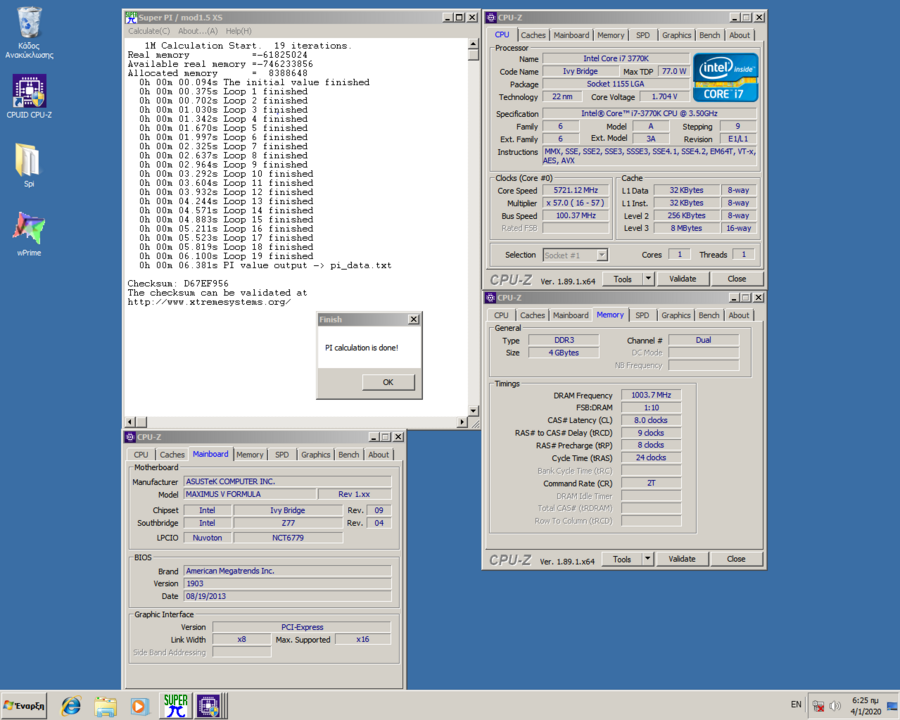Open File Explorer from the taskbar
900x720 pixels.
point(106,706)
